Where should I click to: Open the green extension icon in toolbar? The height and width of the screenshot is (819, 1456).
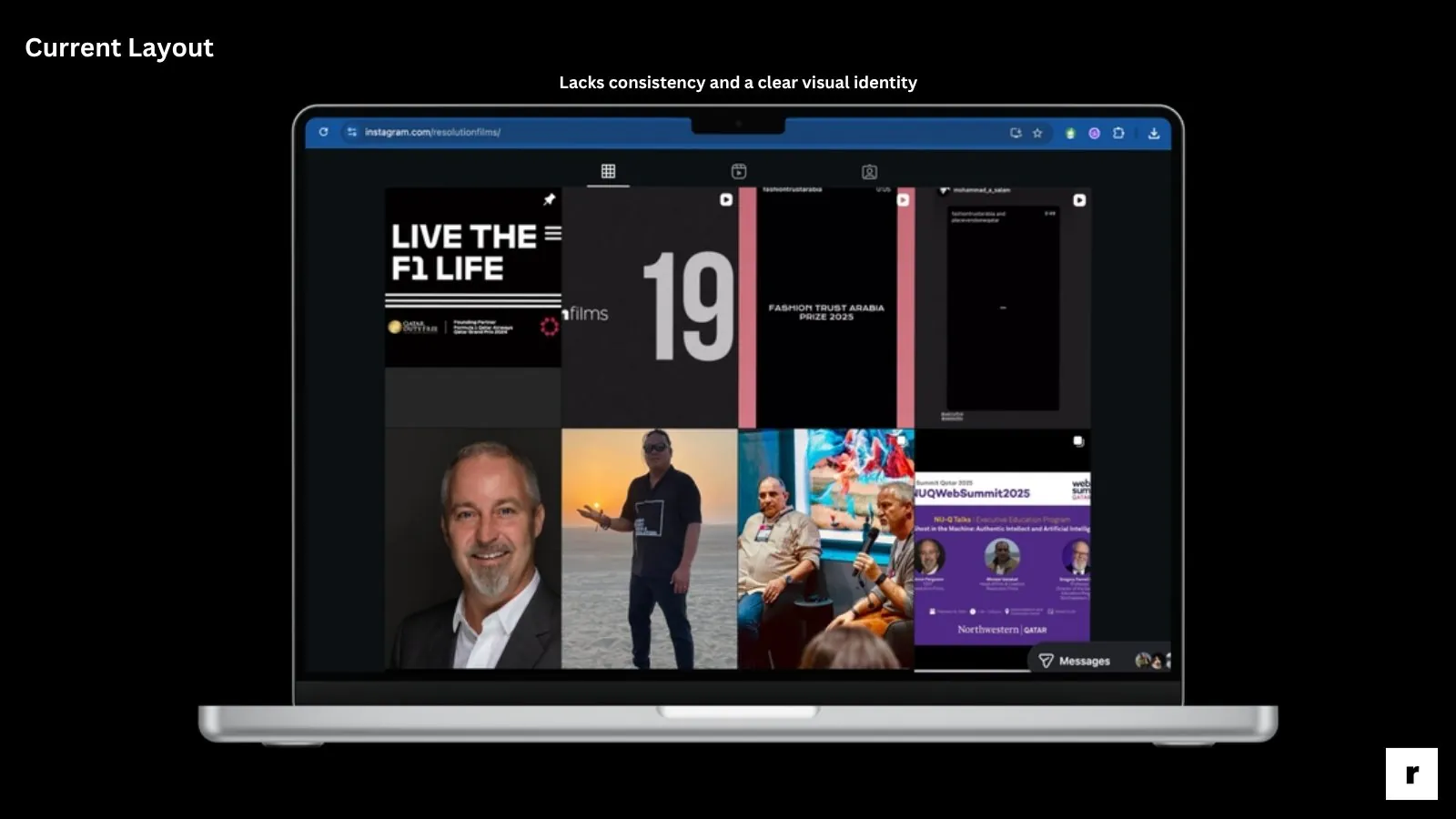1070,133
